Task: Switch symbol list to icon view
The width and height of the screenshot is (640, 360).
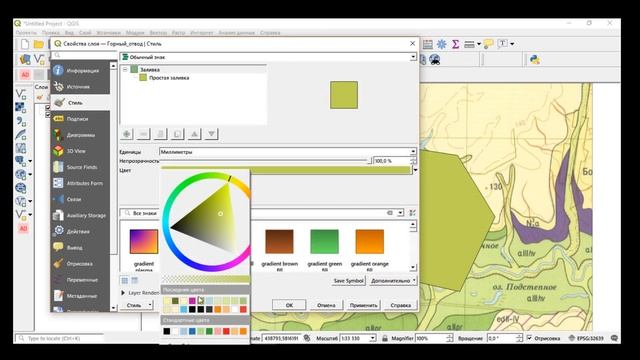Action: click(x=124, y=280)
